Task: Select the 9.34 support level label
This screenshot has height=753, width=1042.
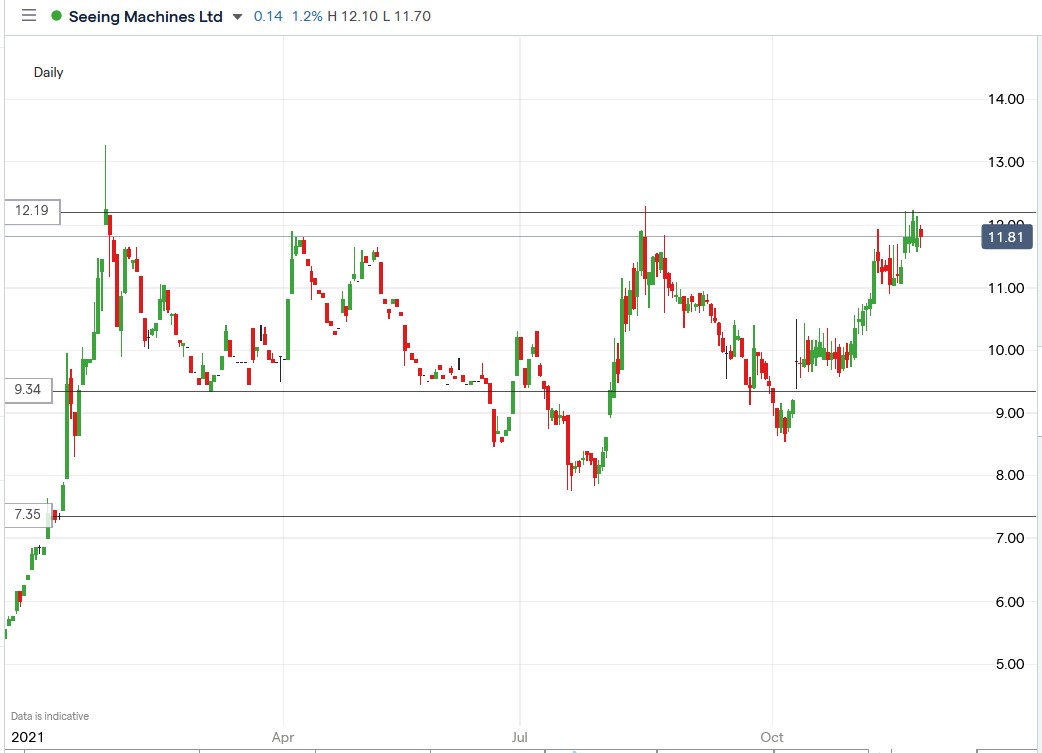Action: click(x=30, y=390)
